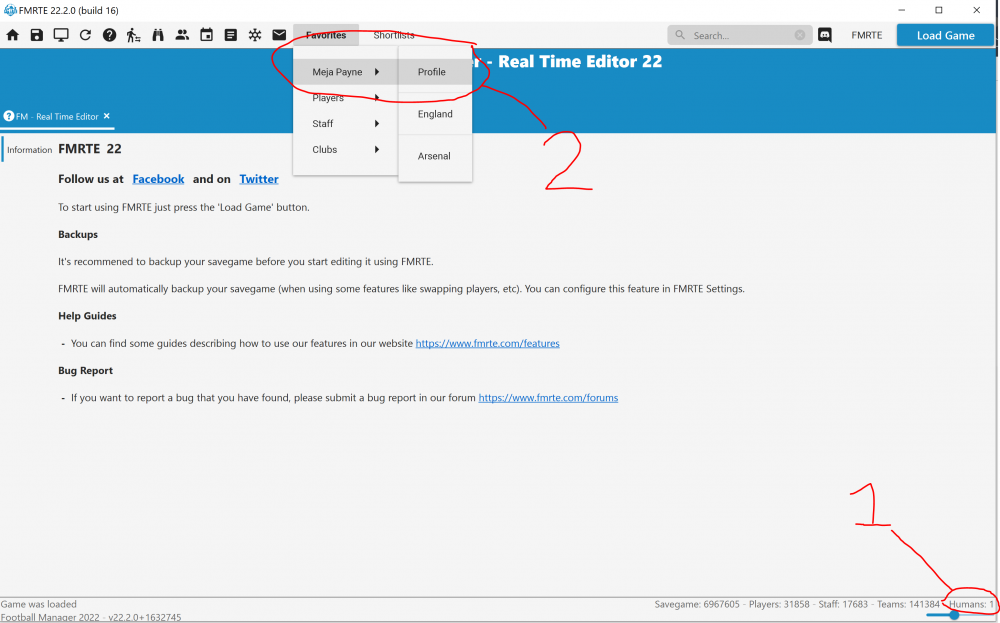Click the Players: 31858 status text
This screenshot has width=1000, height=623.
(x=779, y=604)
